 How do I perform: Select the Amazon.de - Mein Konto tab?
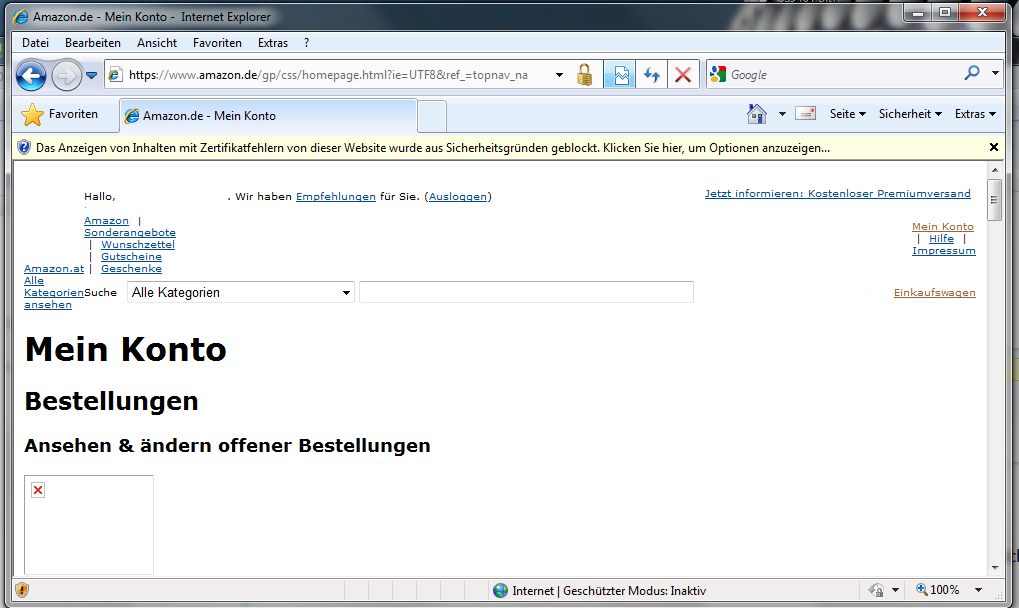268,116
